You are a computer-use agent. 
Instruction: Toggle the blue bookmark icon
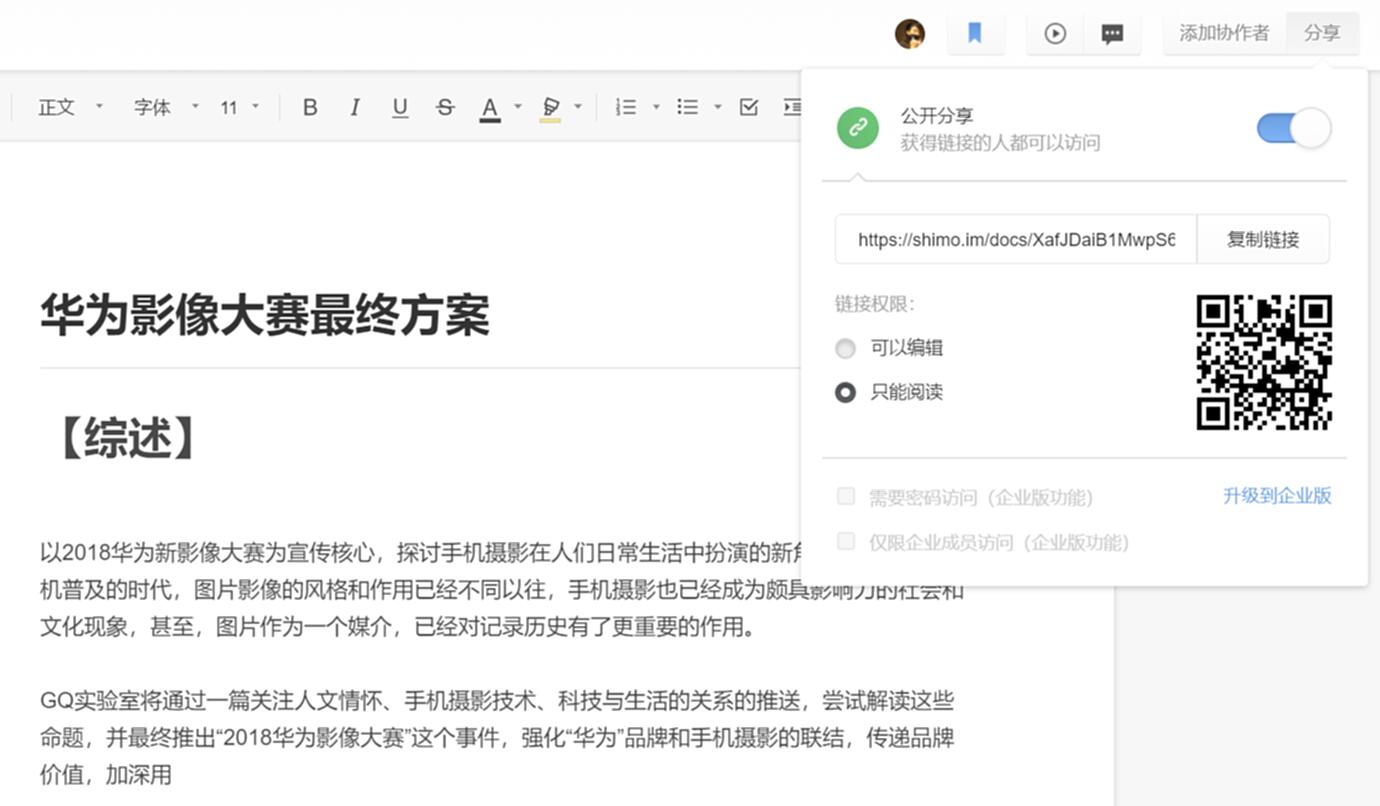click(x=975, y=34)
